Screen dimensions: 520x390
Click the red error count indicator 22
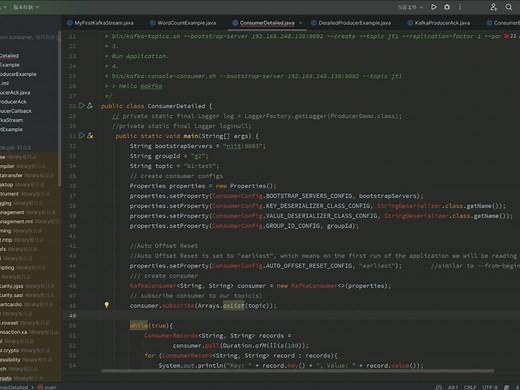tap(510, 36)
